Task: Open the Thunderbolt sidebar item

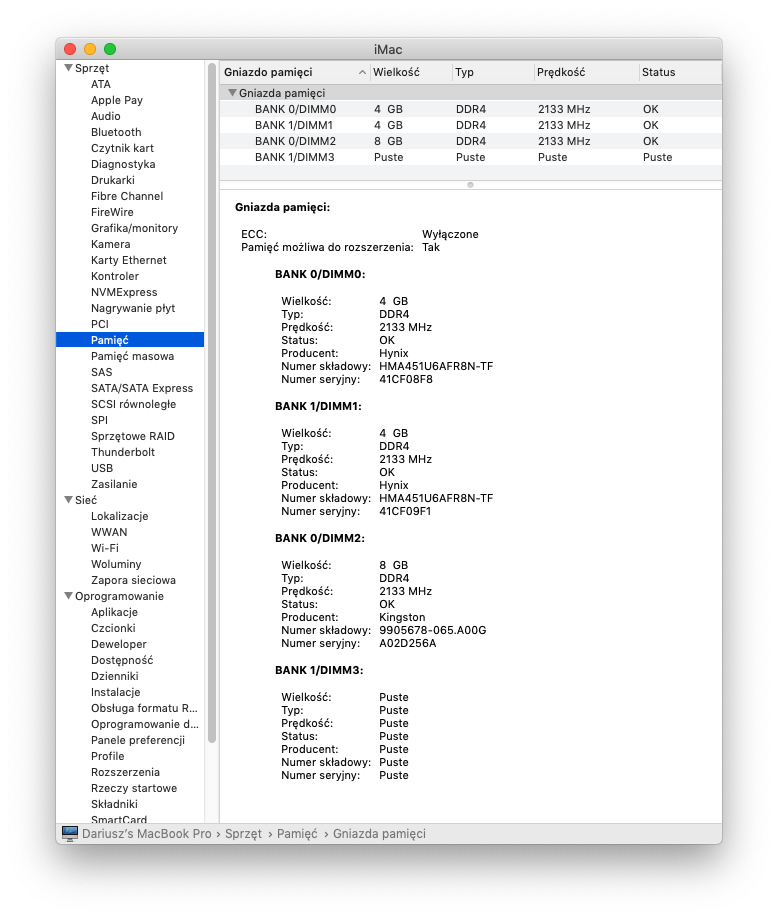Action: point(123,452)
